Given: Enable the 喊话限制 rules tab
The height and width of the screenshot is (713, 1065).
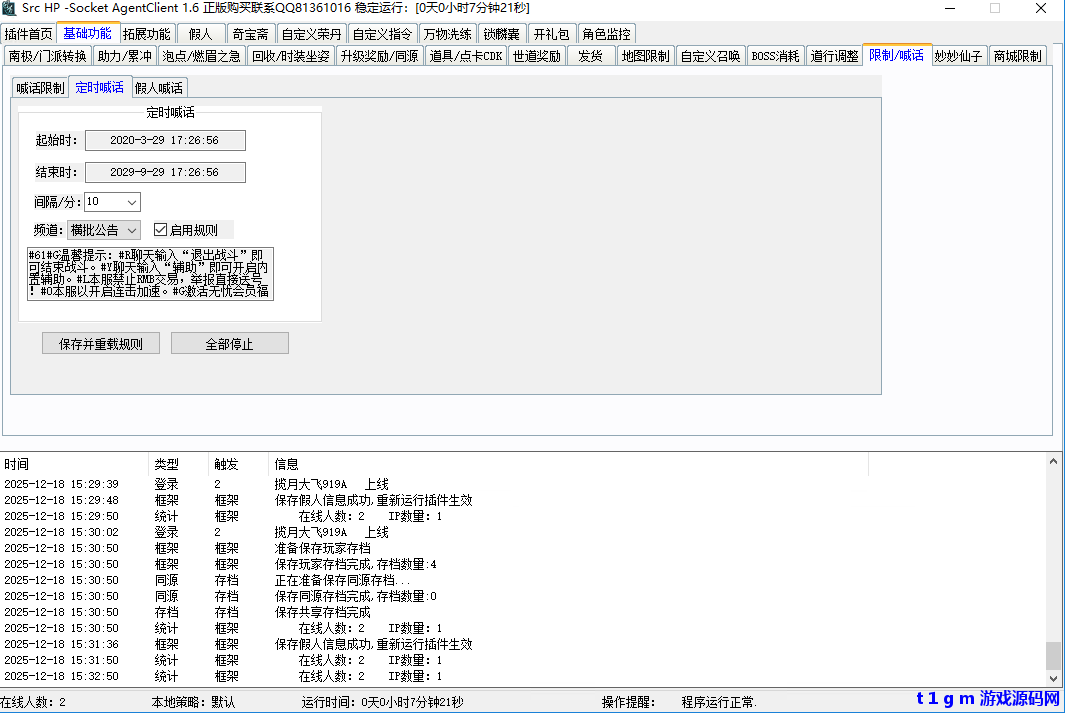Looking at the screenshot, I should (x=40, y=87).
